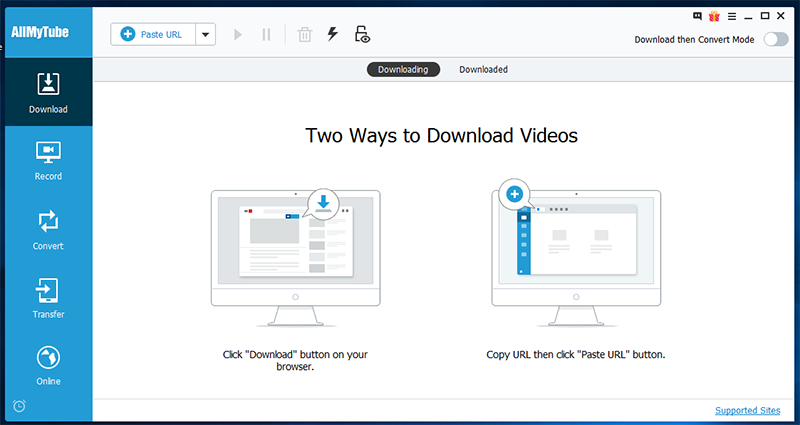Click the Download then Convert Mode label

pos(694,39)
